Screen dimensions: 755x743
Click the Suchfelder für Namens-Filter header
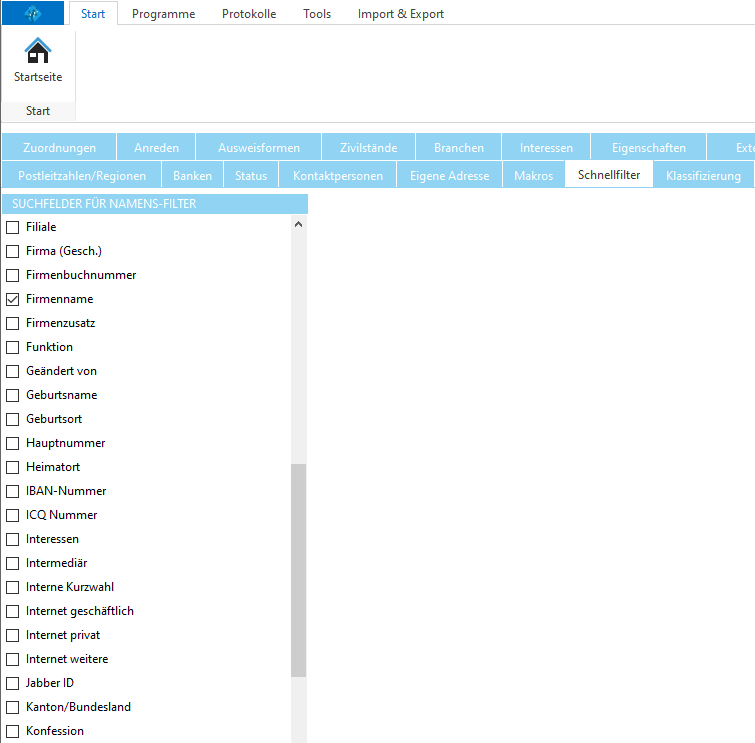154,204
